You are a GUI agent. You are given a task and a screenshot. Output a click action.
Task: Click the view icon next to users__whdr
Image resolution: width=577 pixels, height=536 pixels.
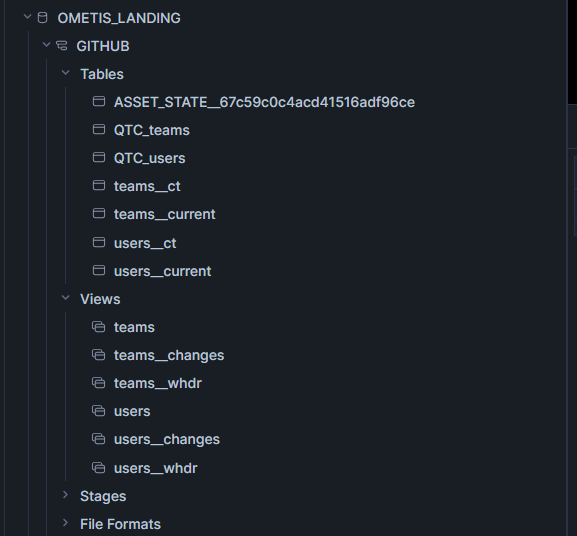point(99,468)
